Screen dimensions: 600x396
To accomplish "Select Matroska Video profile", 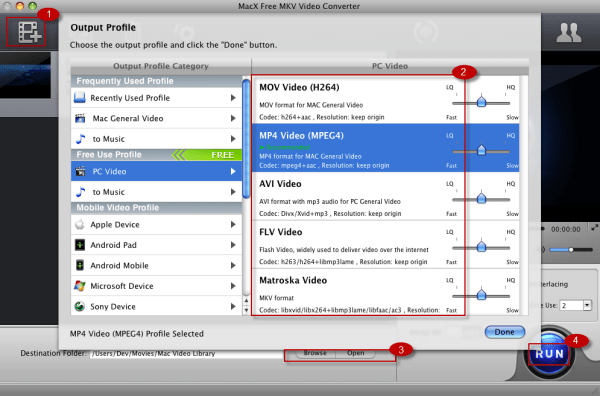I will click(385, 292).
